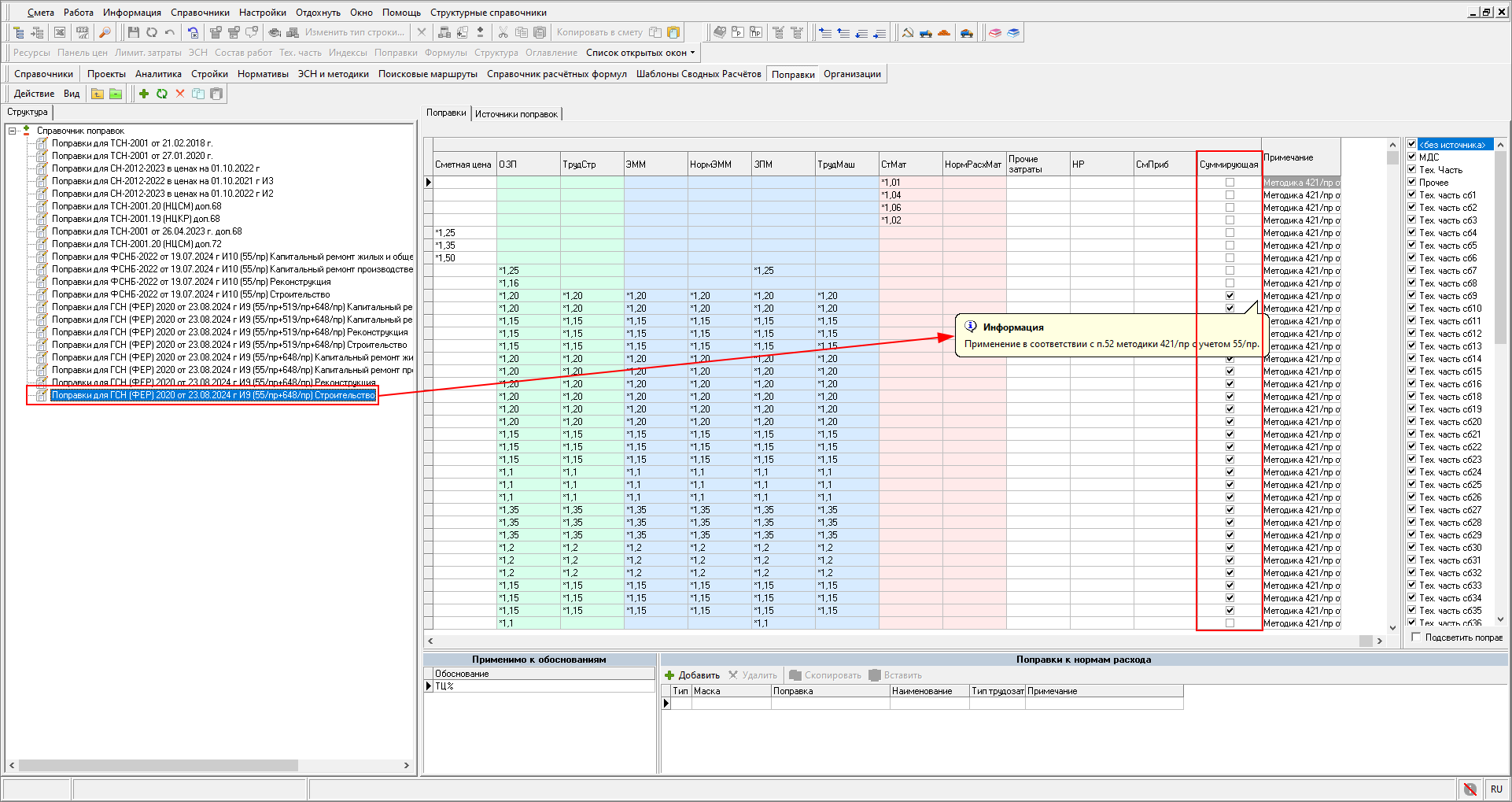Tick Суммирующая checkbox in the *1,01 row
The width and height of the screenshot is (1512, 802).
click(1230, 183)
